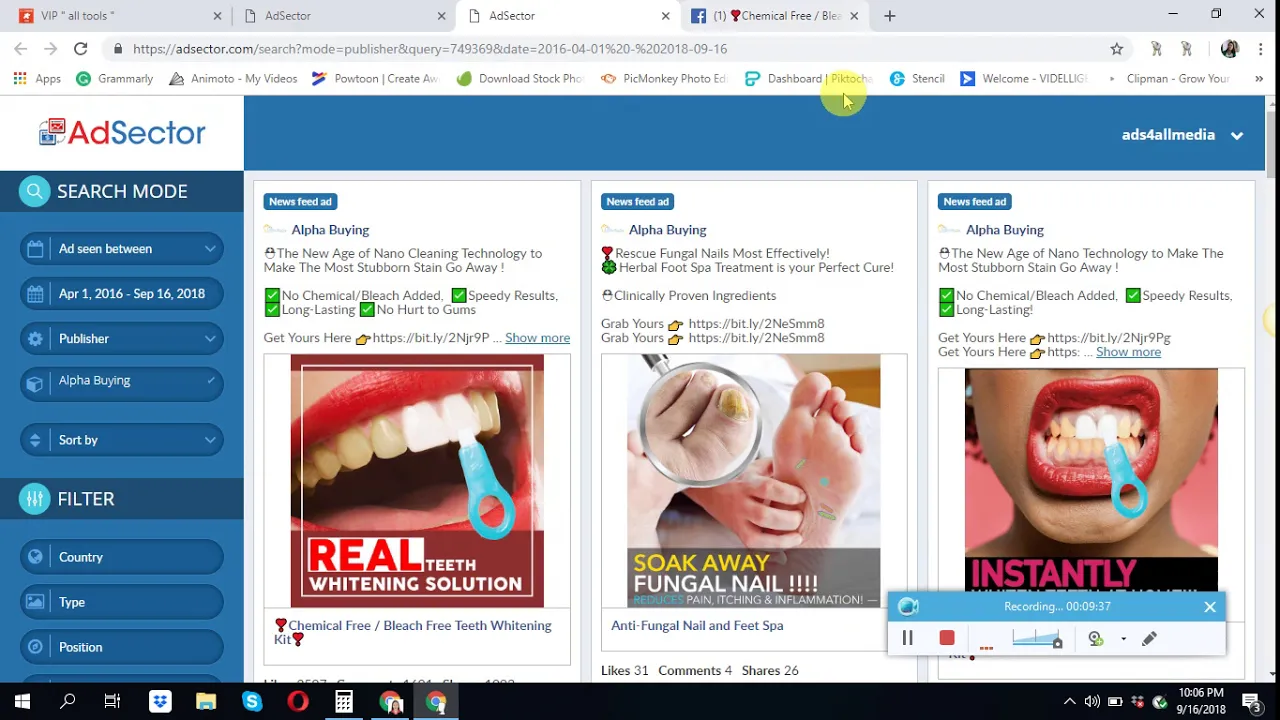This screenshot has width=1280, height=720.
Task: Open the Dashboard Piktochart bookmark
Action: [810, 78]
